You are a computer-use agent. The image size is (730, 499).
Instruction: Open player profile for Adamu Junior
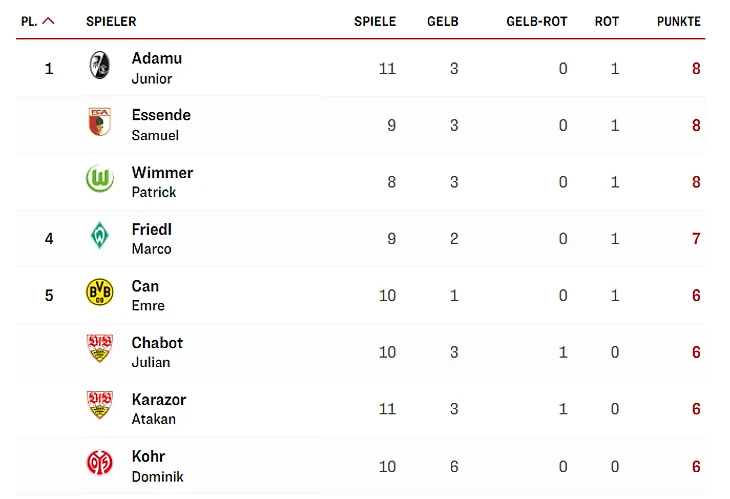(157, 68)
